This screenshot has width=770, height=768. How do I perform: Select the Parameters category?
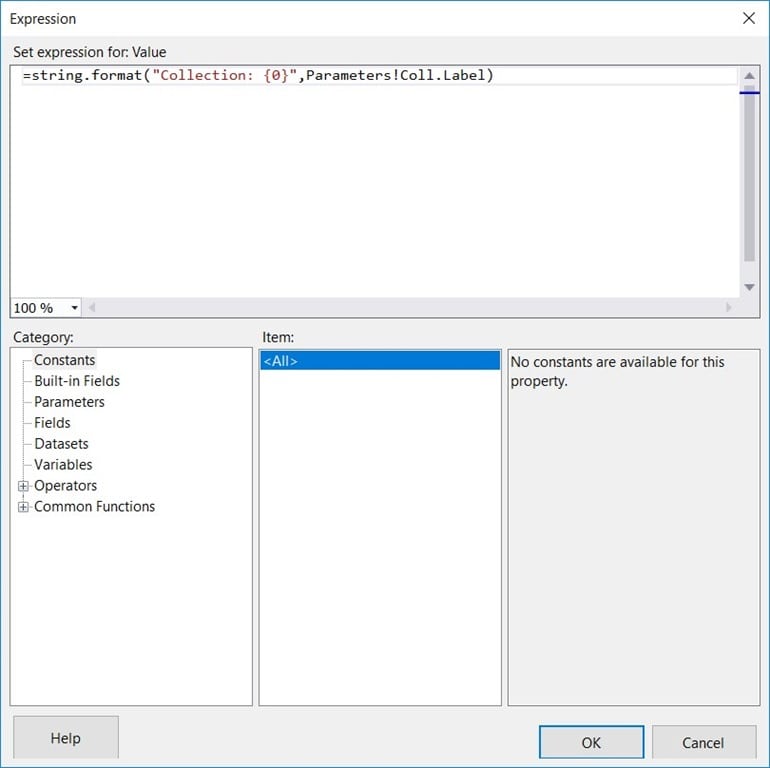[x=69, y=402]
